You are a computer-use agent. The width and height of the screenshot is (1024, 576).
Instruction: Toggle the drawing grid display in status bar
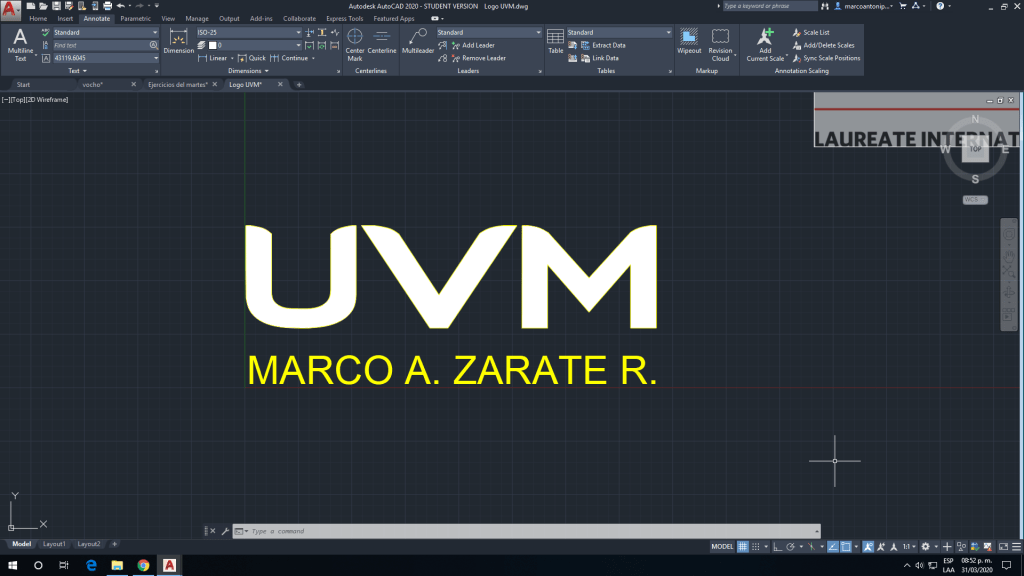tap(743, 547)
